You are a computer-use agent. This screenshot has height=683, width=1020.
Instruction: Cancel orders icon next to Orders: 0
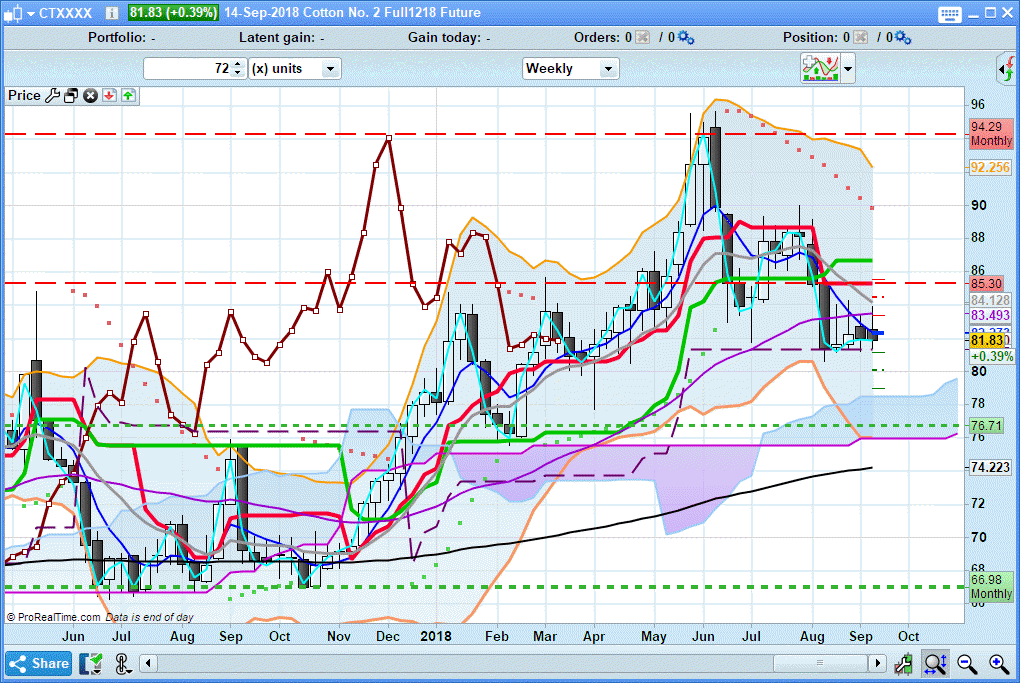[643, 37]
